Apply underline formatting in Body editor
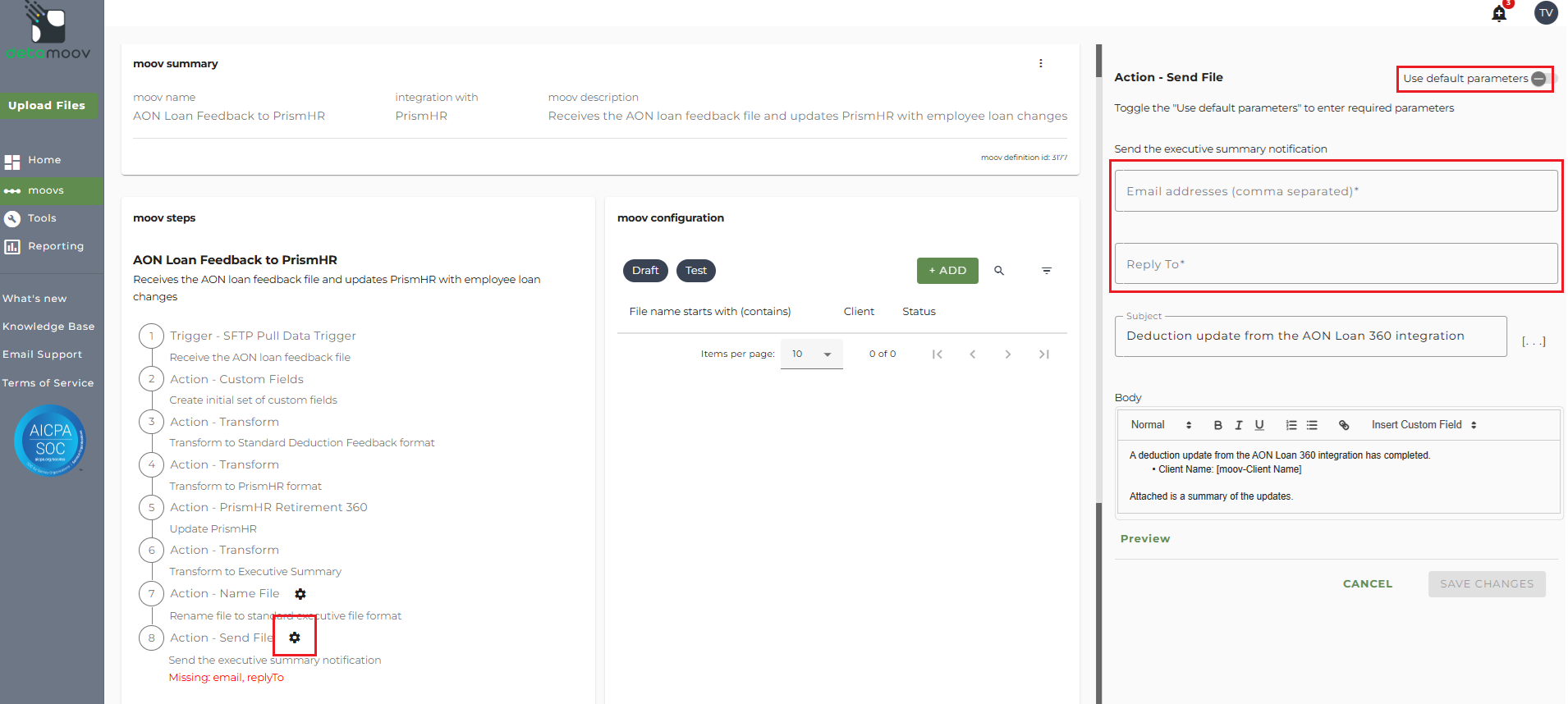This screenshot has height=704, width=1568. pos(1259,425)
